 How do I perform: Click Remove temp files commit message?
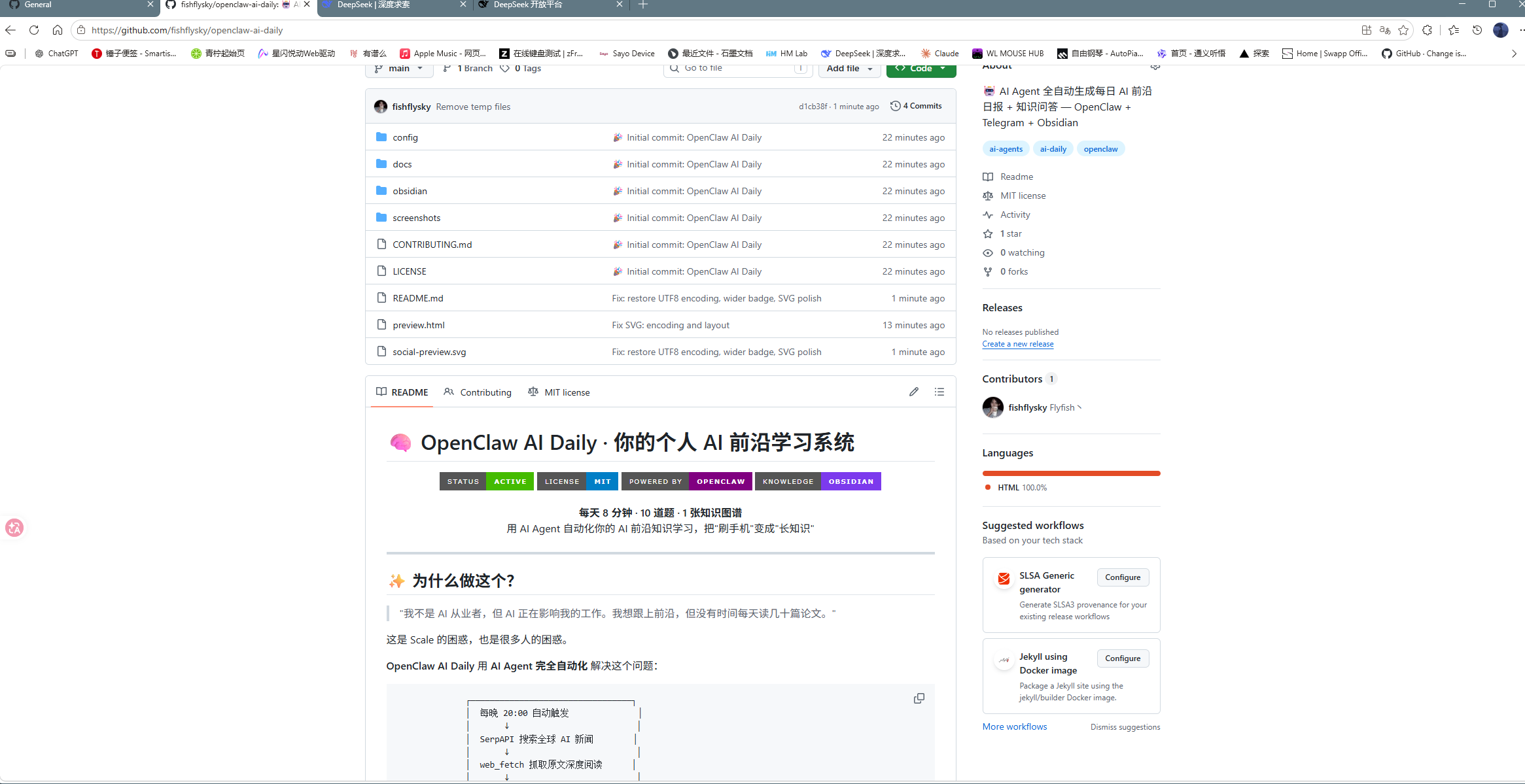click(x=473, y=107)
